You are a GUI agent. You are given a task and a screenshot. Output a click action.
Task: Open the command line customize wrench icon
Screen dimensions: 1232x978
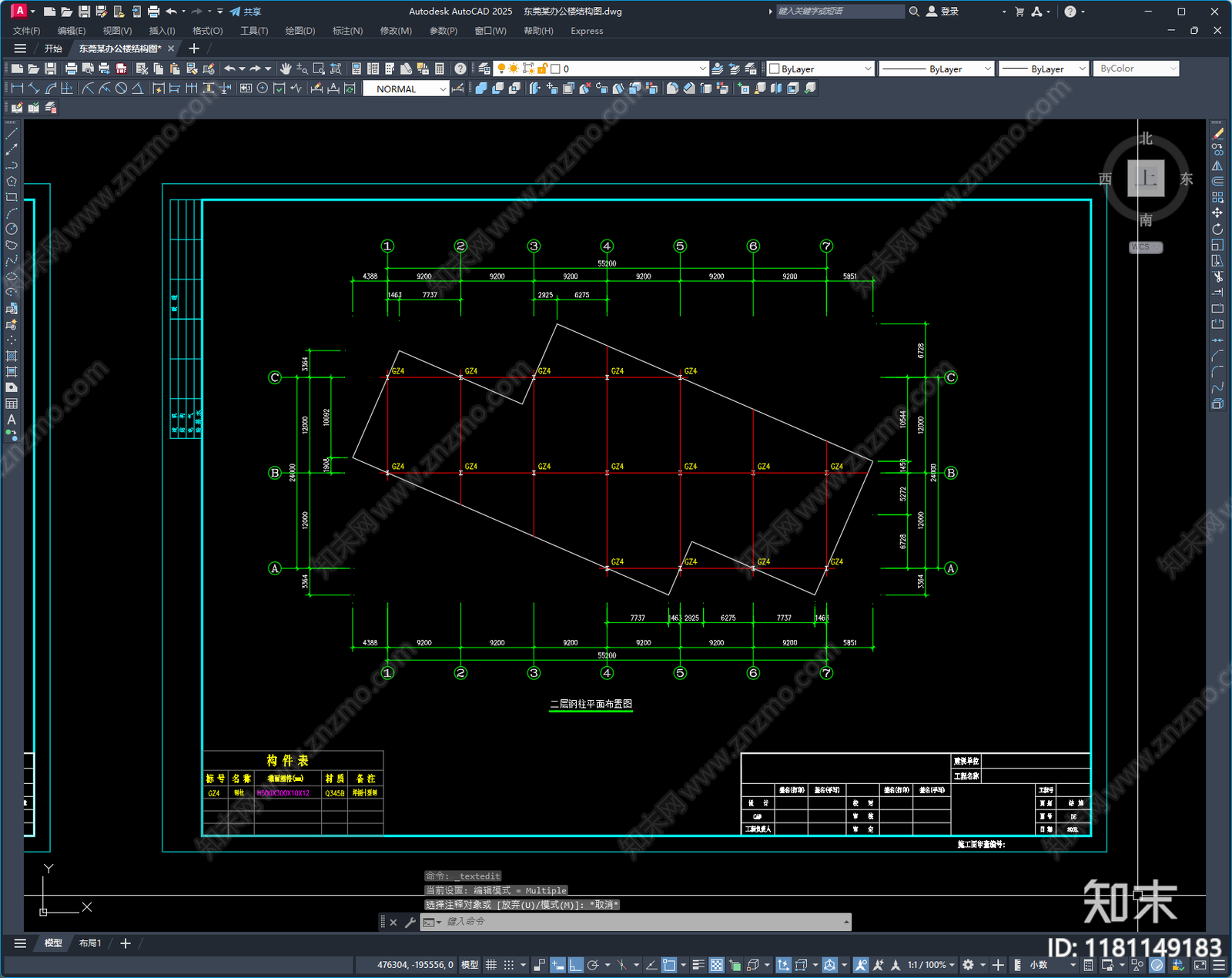pos(410,922)
